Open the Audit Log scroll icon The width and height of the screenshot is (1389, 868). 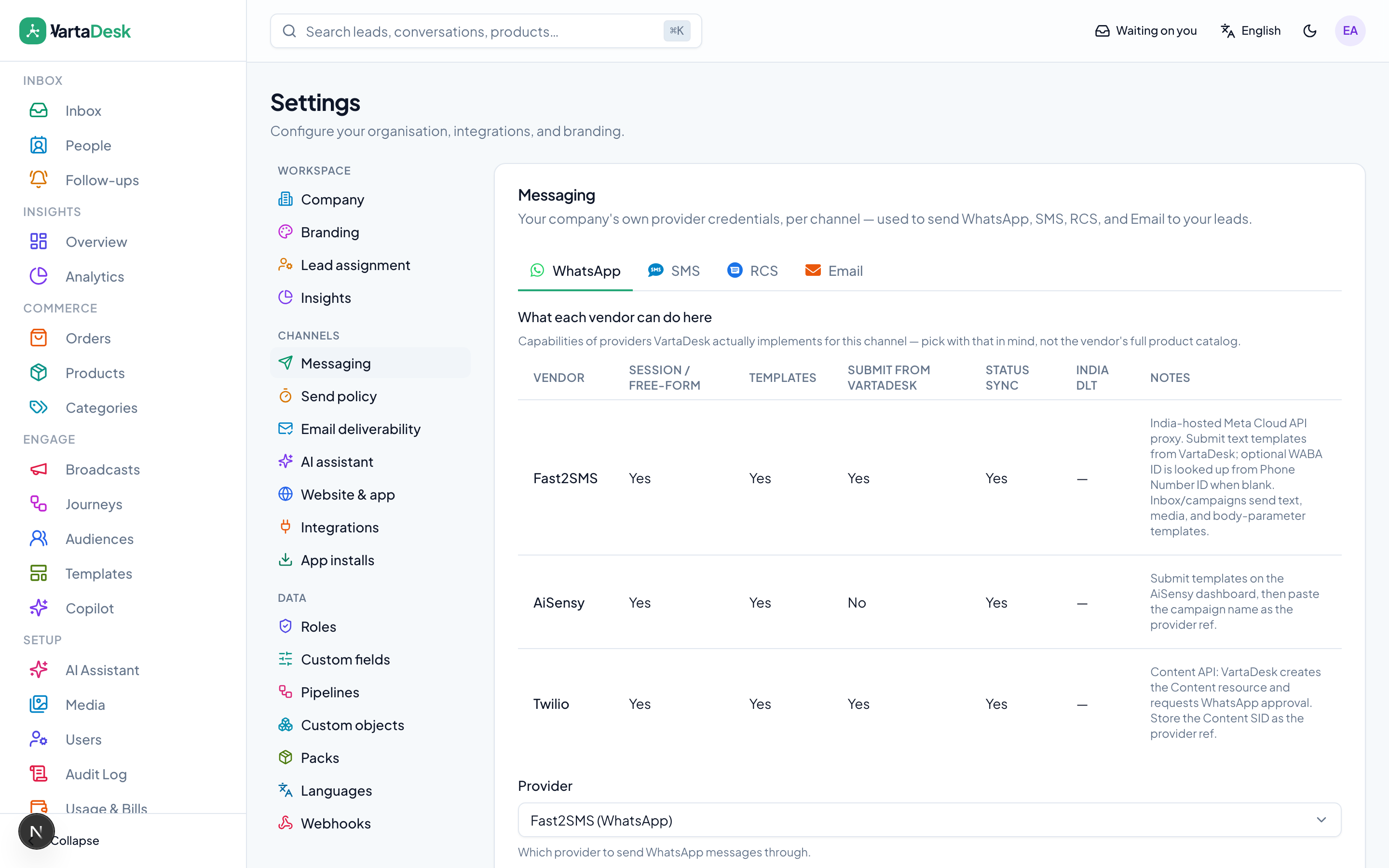point(39,774)
